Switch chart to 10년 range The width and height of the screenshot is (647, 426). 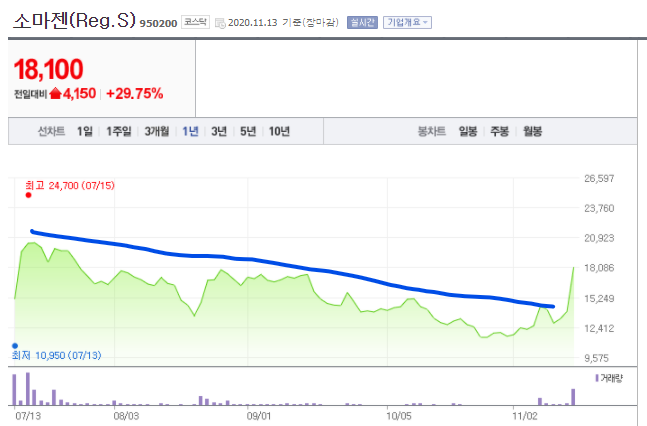pyautogui.click(x=279, y=131)
